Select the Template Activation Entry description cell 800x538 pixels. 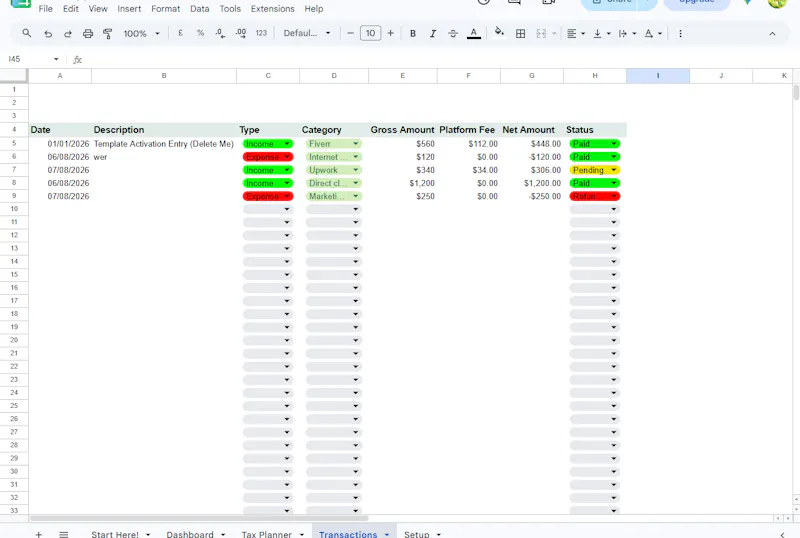point(164,144)
